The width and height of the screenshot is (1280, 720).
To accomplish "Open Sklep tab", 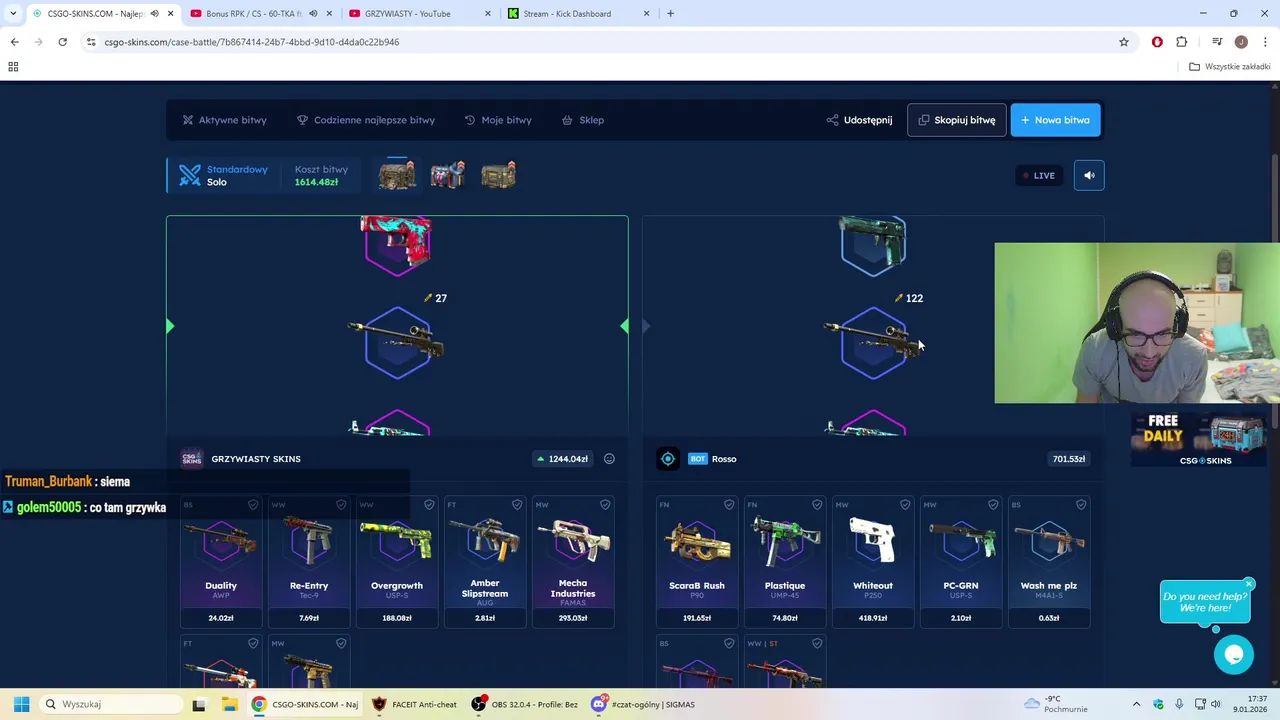I will pyautogui.click(x=582, y=120).
